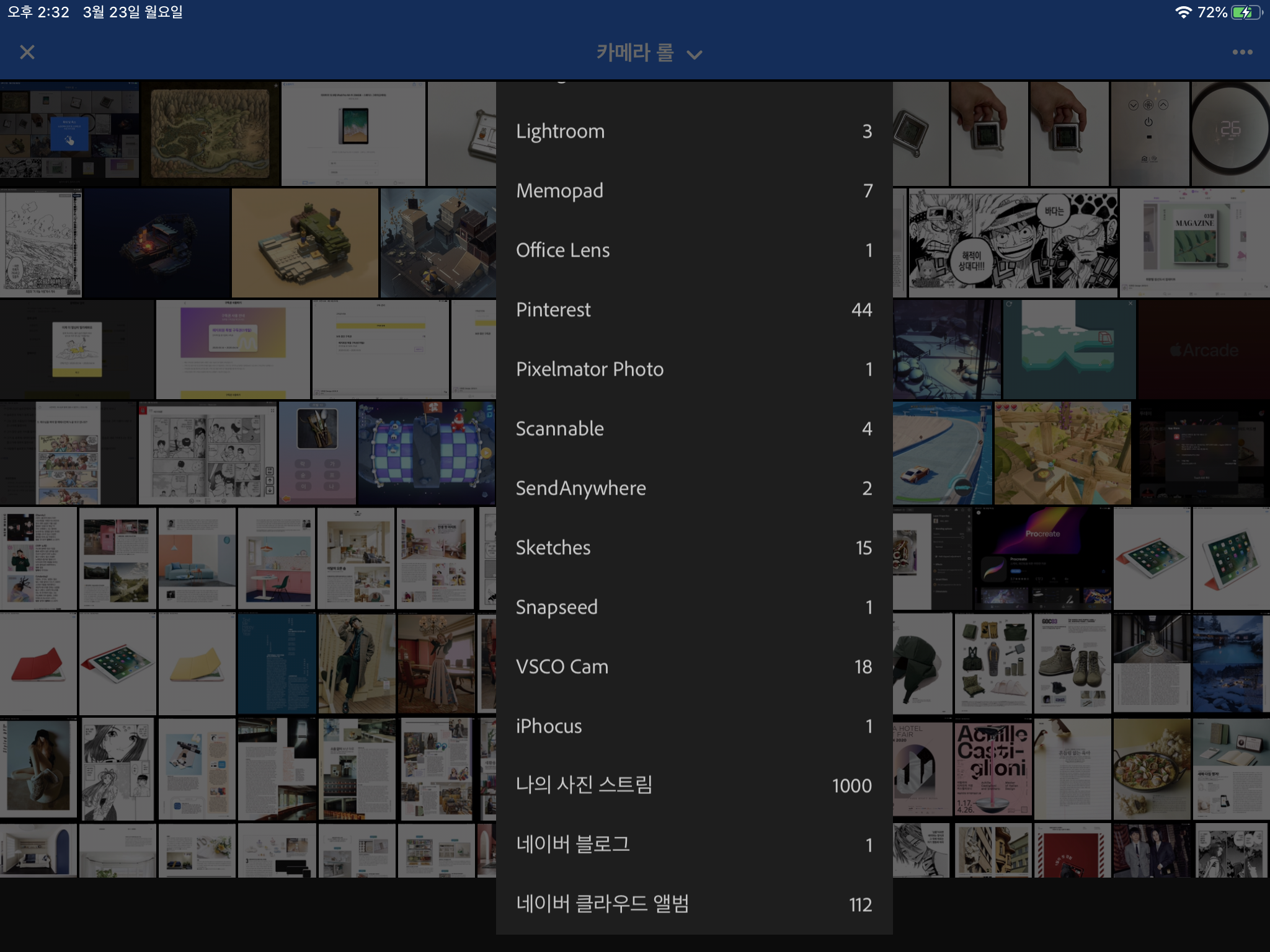Screen dimensions: 1270x952
Task: Open the three-dot more options menu
Action: click(x=1242, y=53)
